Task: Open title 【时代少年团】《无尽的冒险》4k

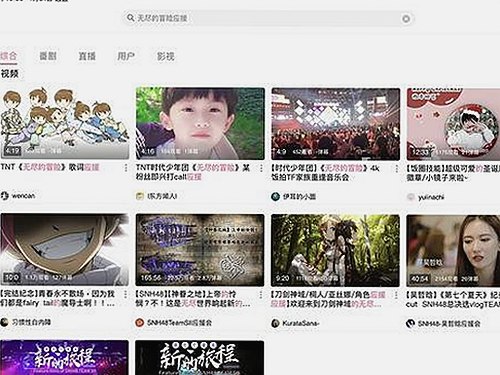Action: coord(325,172)
